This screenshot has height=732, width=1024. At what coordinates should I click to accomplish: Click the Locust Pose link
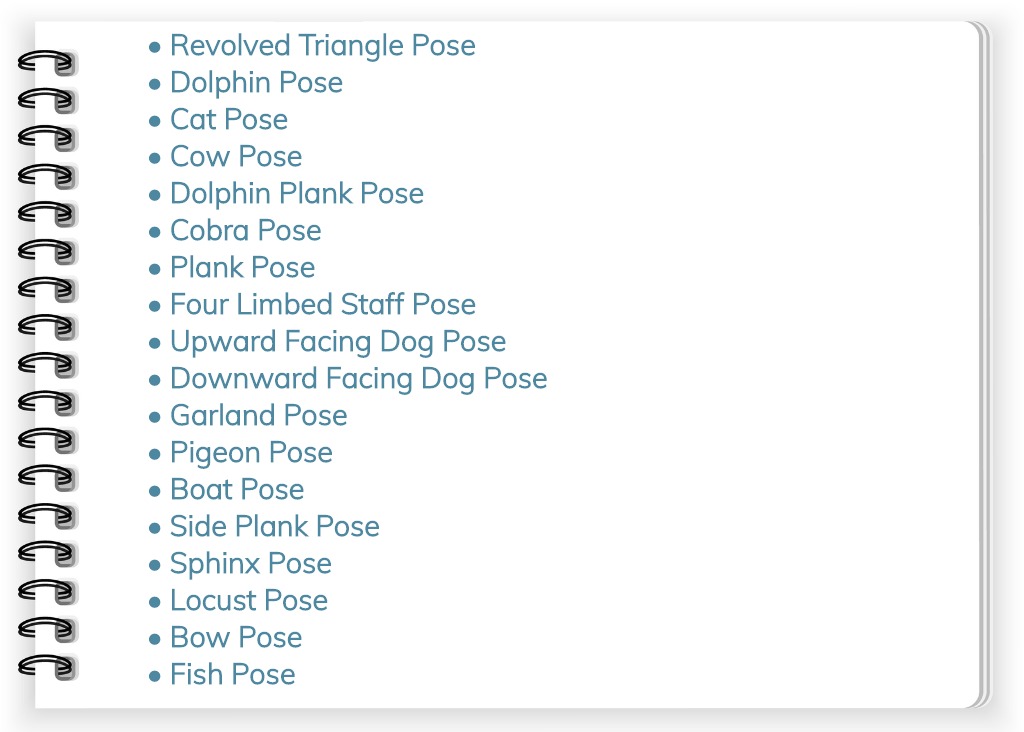pos(249,601)
